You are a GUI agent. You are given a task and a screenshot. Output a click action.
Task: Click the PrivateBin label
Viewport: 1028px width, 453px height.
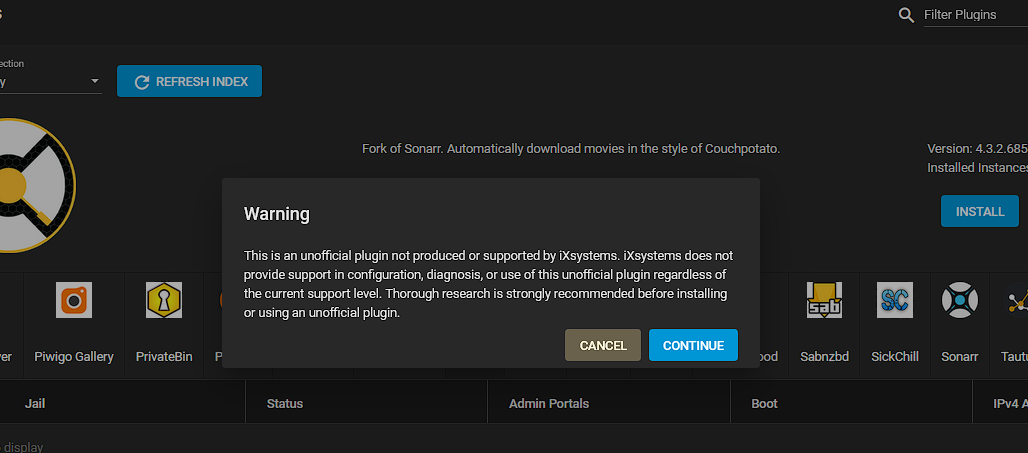(x=164, y=357)
